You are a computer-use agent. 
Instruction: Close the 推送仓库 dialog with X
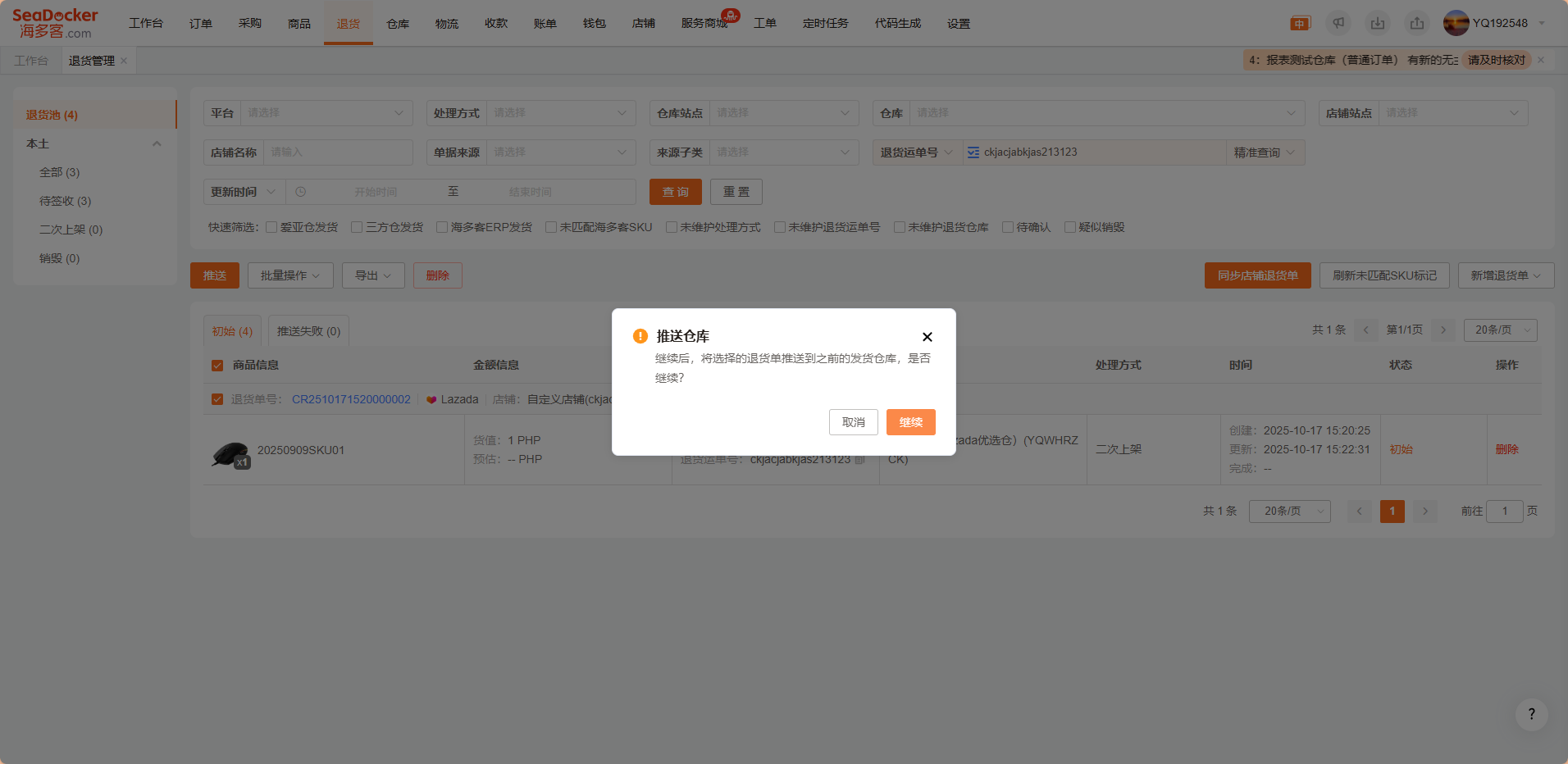[927, 337]
